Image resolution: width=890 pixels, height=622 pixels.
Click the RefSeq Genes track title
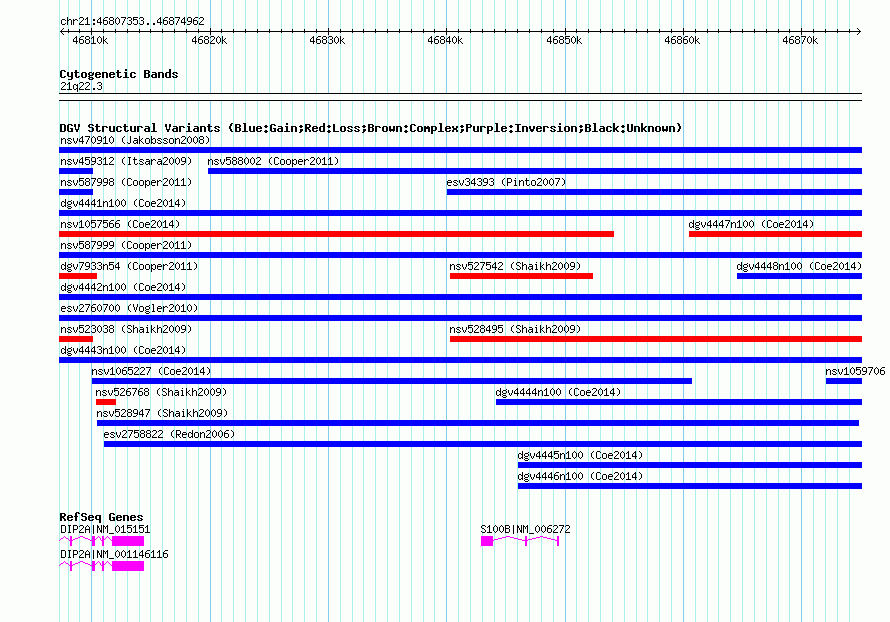[x=101, y=517]
